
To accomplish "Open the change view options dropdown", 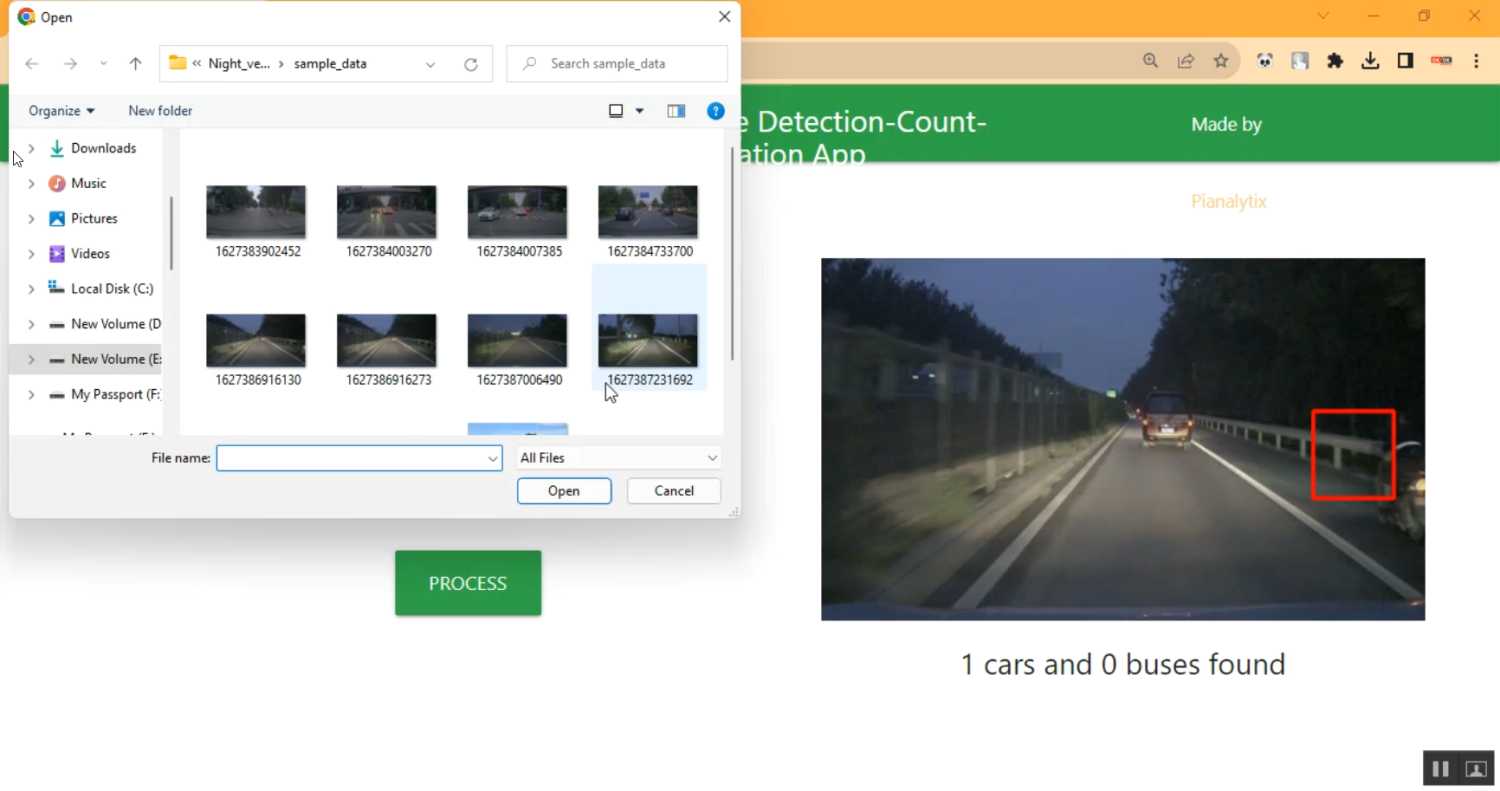I will pos(640,111).
